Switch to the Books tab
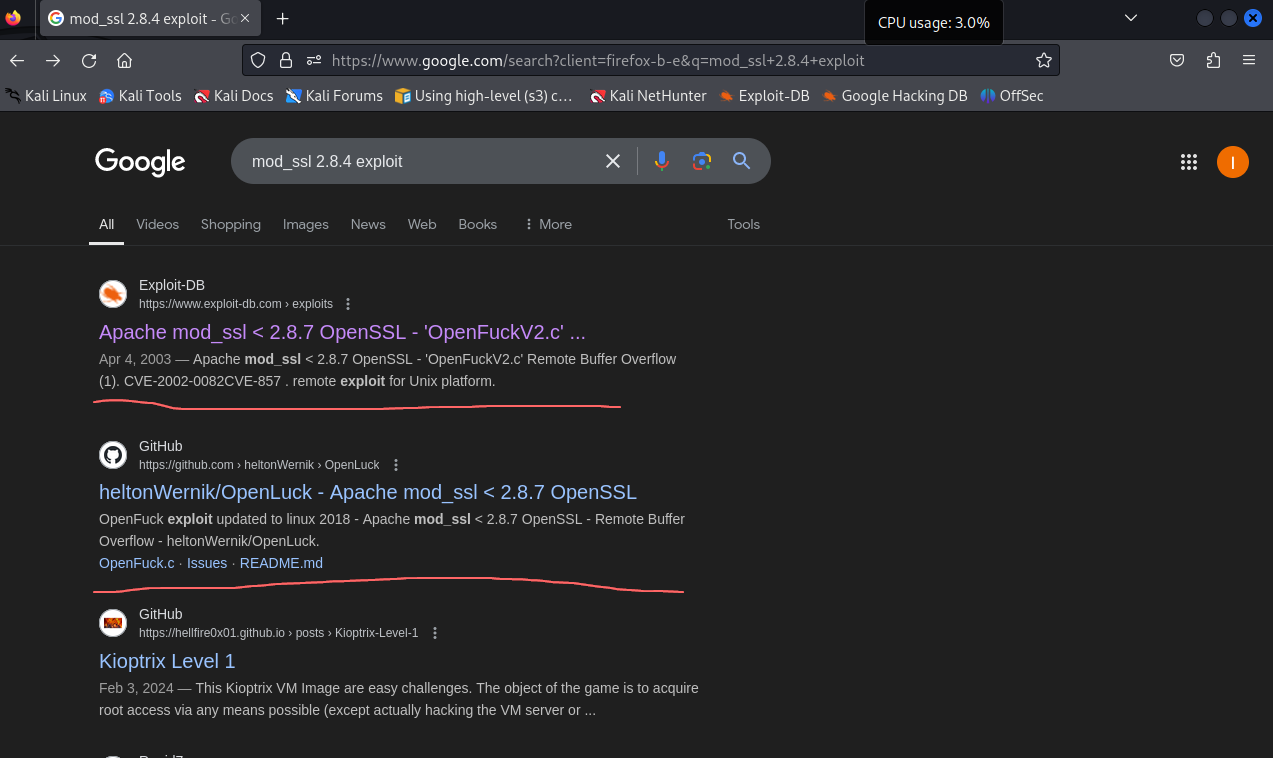Image resolution: width=1273 pixels, height=758 pixels. pyautogui.click(x=478, y=224)
